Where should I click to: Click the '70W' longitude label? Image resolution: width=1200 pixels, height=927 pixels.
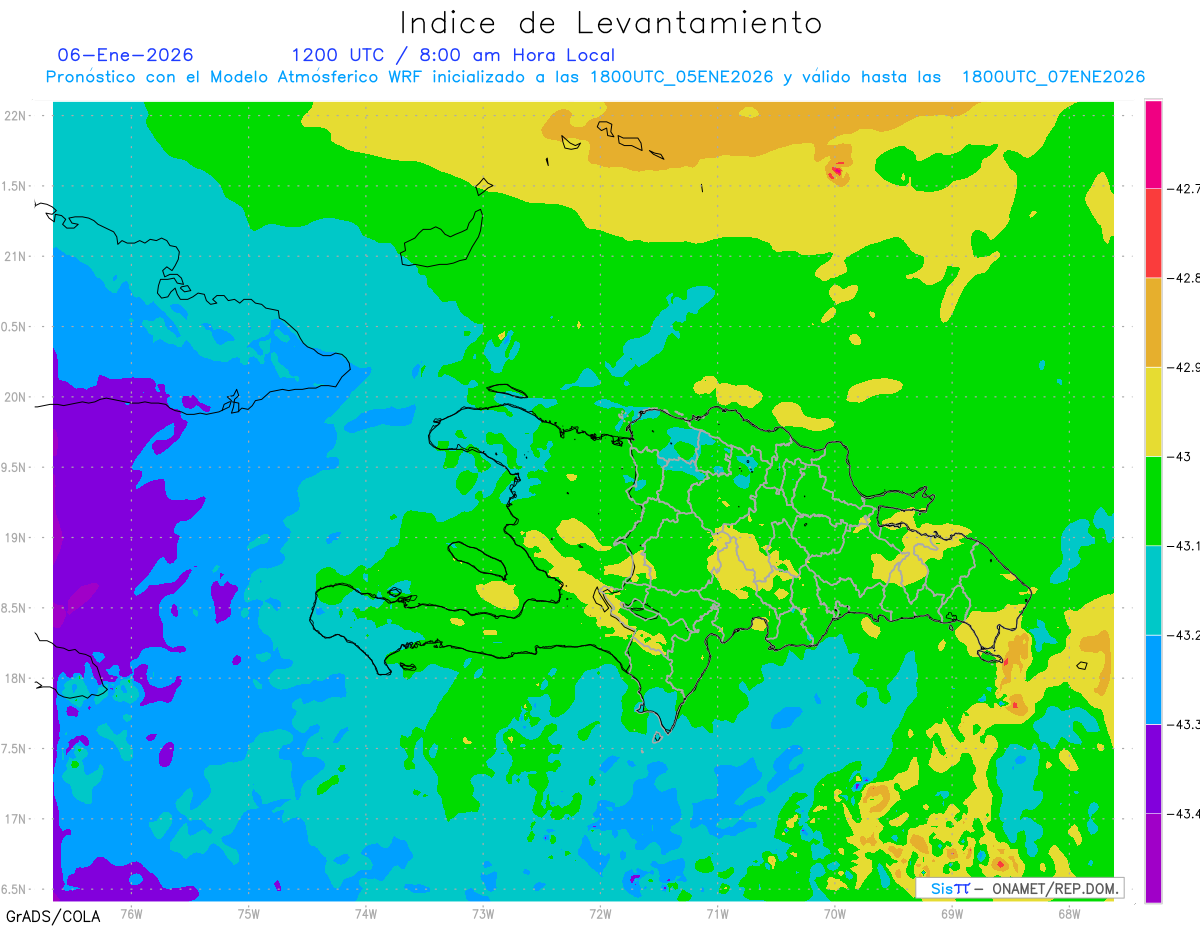point(835,913)
